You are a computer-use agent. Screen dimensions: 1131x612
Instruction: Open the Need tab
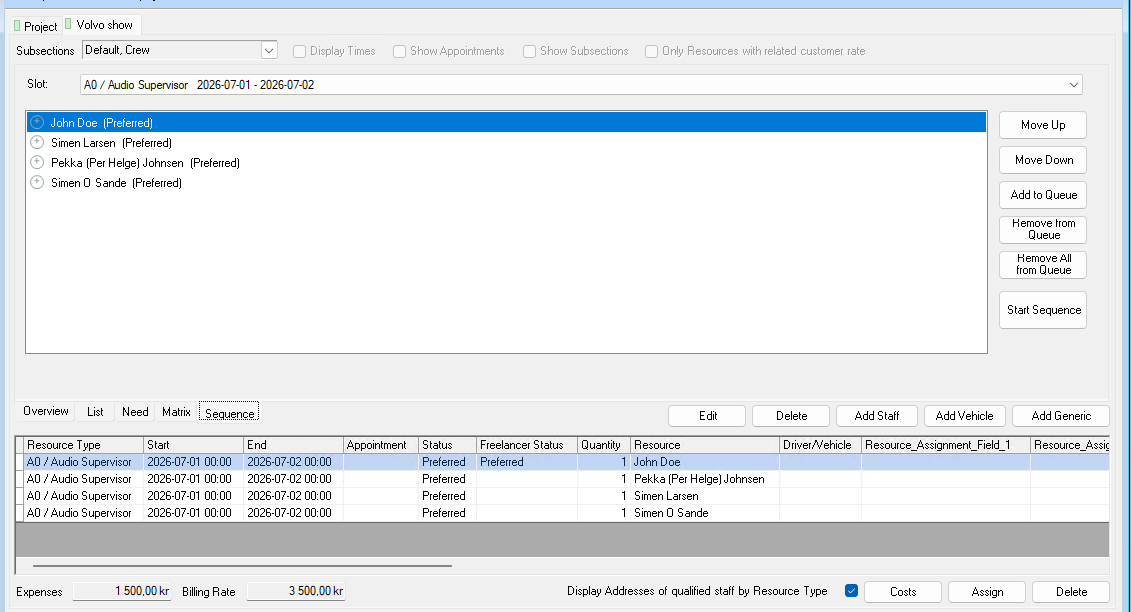(x=135, y=411)
